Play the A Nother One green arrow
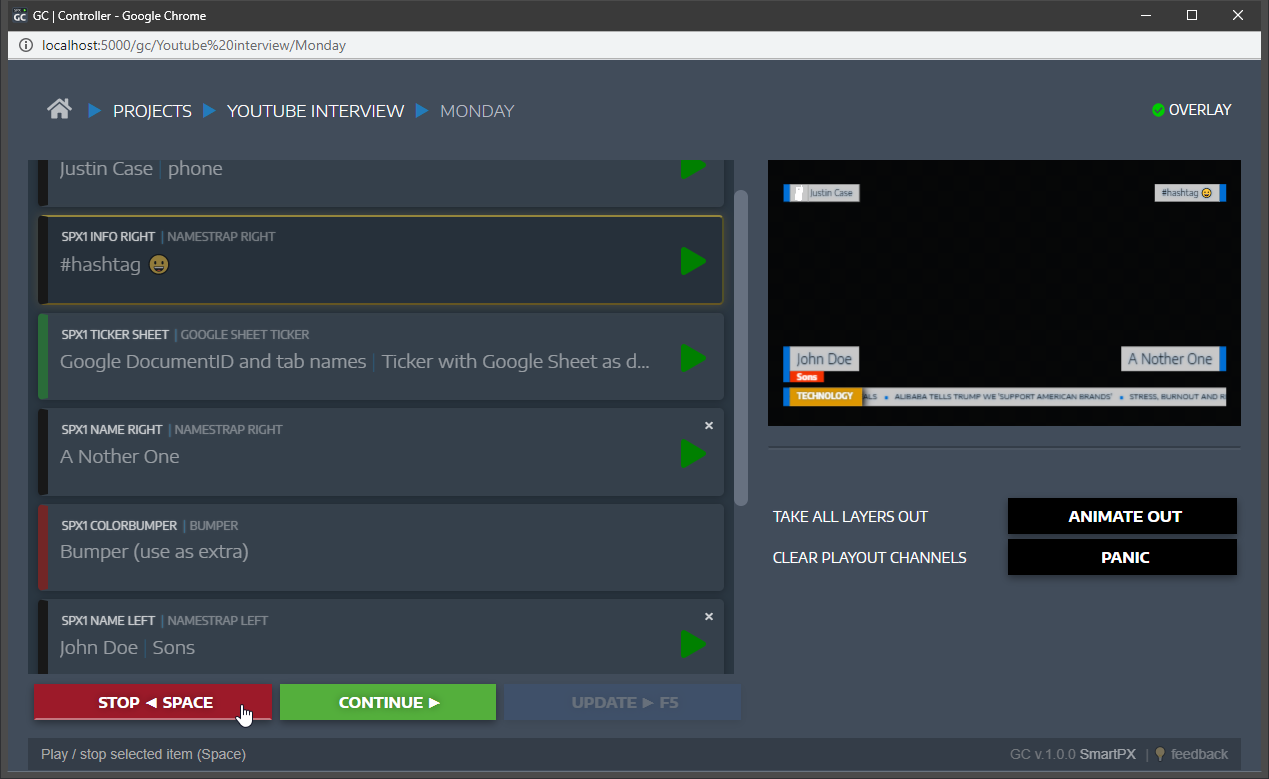 (693, 454)
